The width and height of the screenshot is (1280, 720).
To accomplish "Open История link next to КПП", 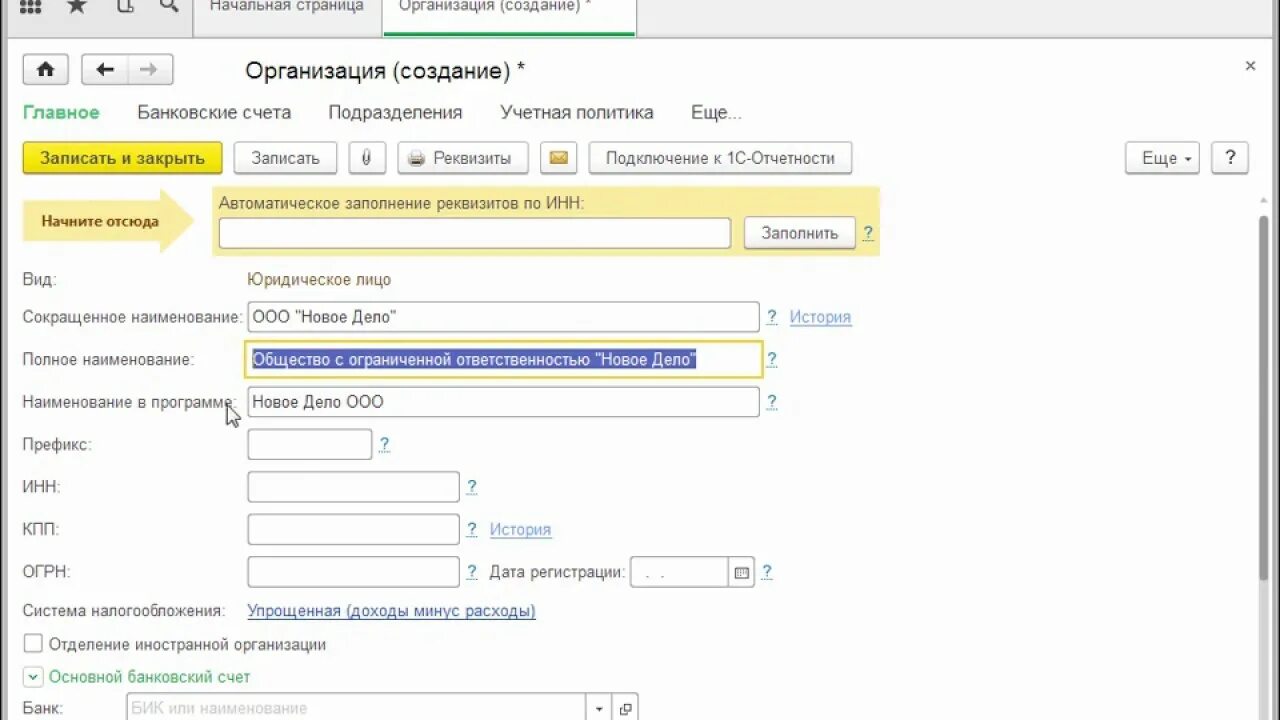I will [x=520, y=529].
